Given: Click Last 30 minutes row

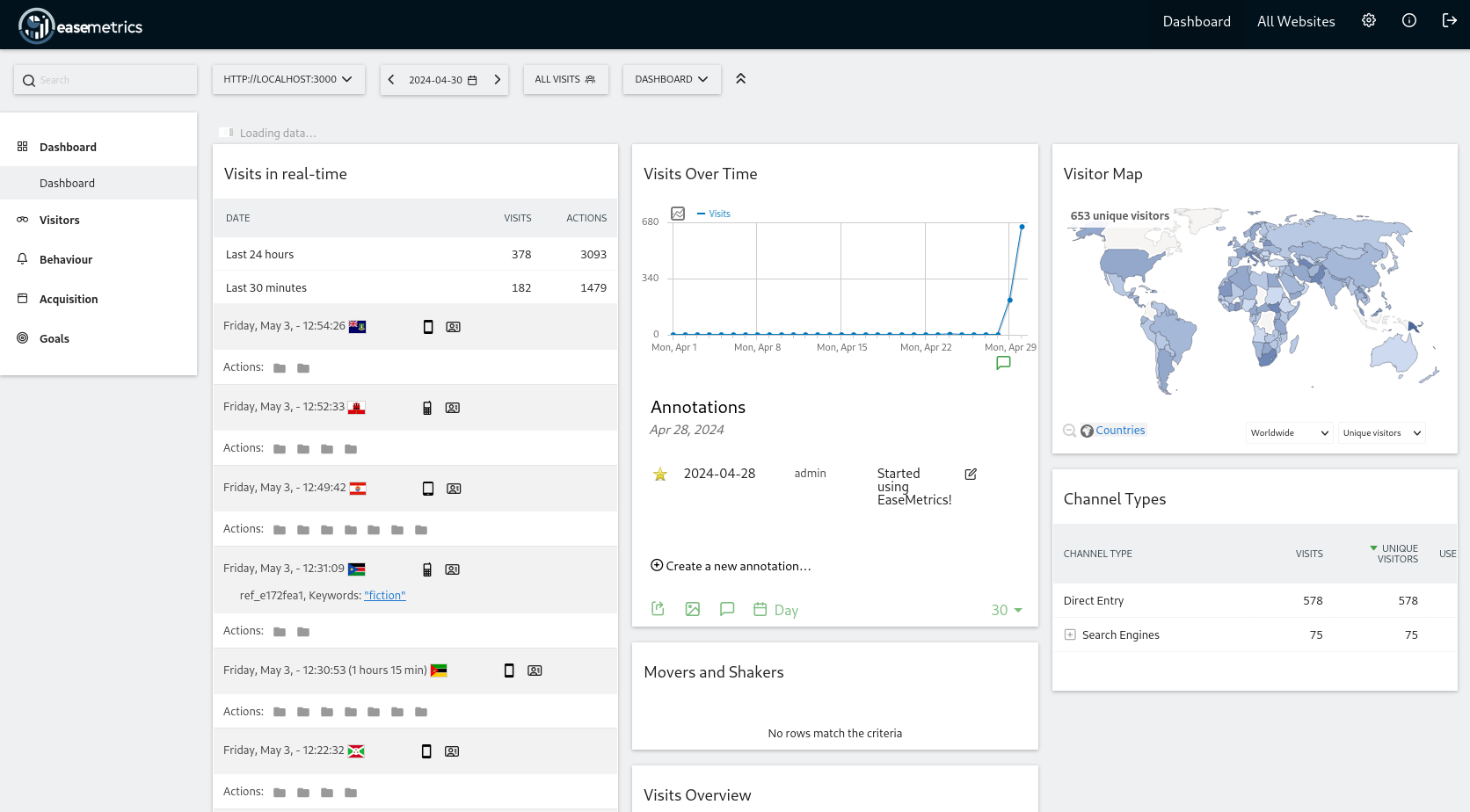Looking at the screenshot, I should [415, 288].
